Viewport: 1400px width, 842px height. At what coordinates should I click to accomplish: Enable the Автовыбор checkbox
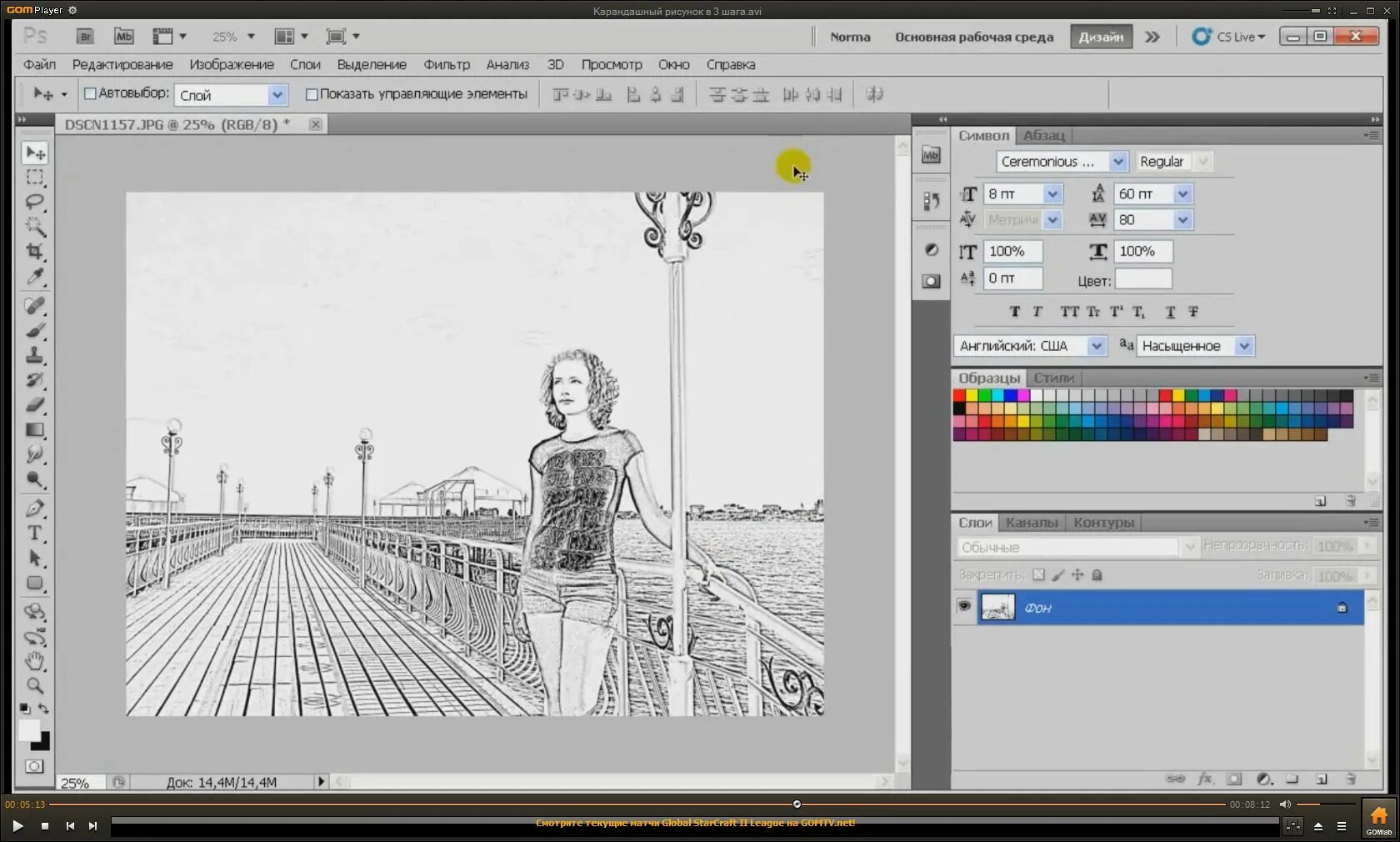[90, 94]
